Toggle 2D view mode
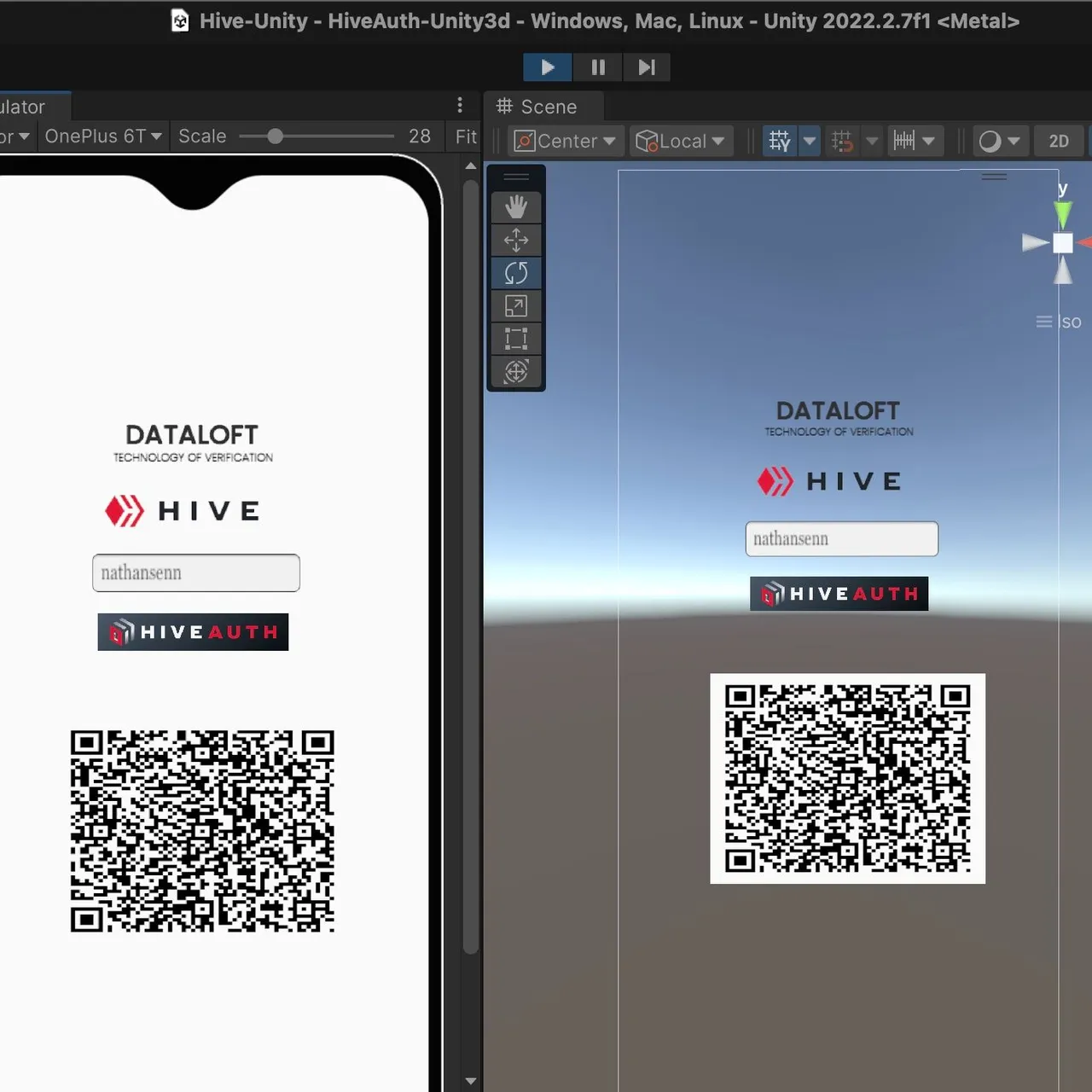The width and height of the screenshot is (1092, 1092). [x=1059, y=141]
